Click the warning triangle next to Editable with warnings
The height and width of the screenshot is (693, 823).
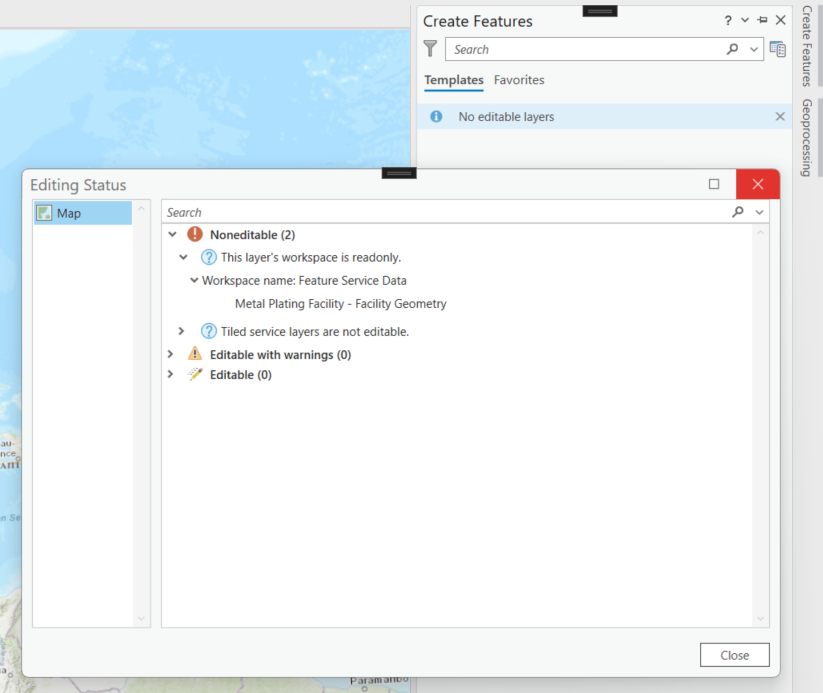click(x=194, y=352)
